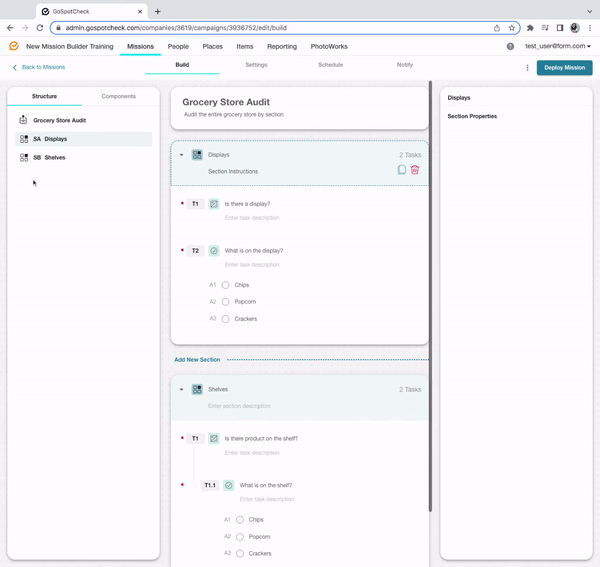600x567 pixels.
Task: Click the Grocery Store Audit mission icon in Structure
Action: click(23, 120)
